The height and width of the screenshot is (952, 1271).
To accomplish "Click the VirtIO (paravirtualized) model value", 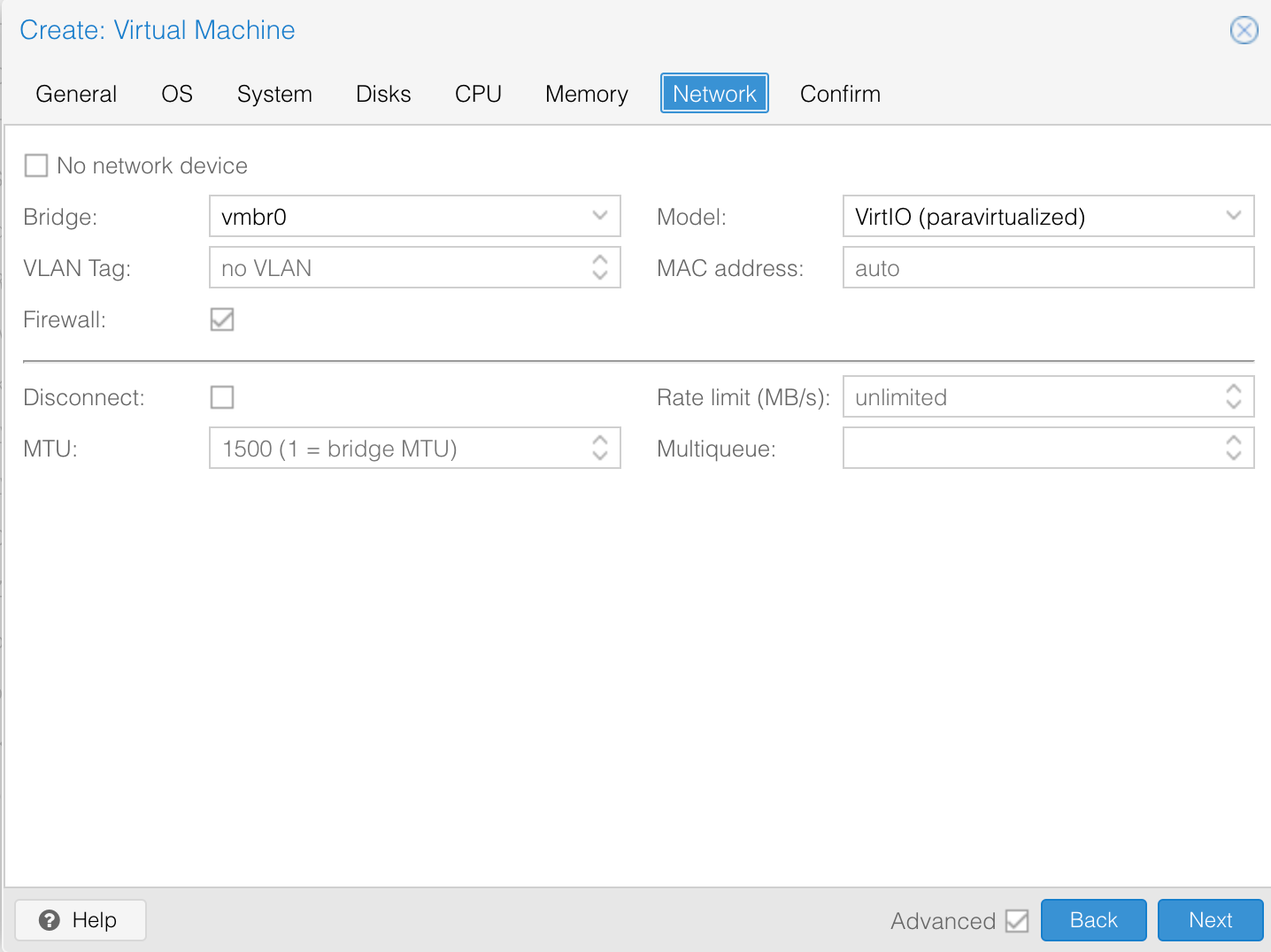I will pos(970,217).
